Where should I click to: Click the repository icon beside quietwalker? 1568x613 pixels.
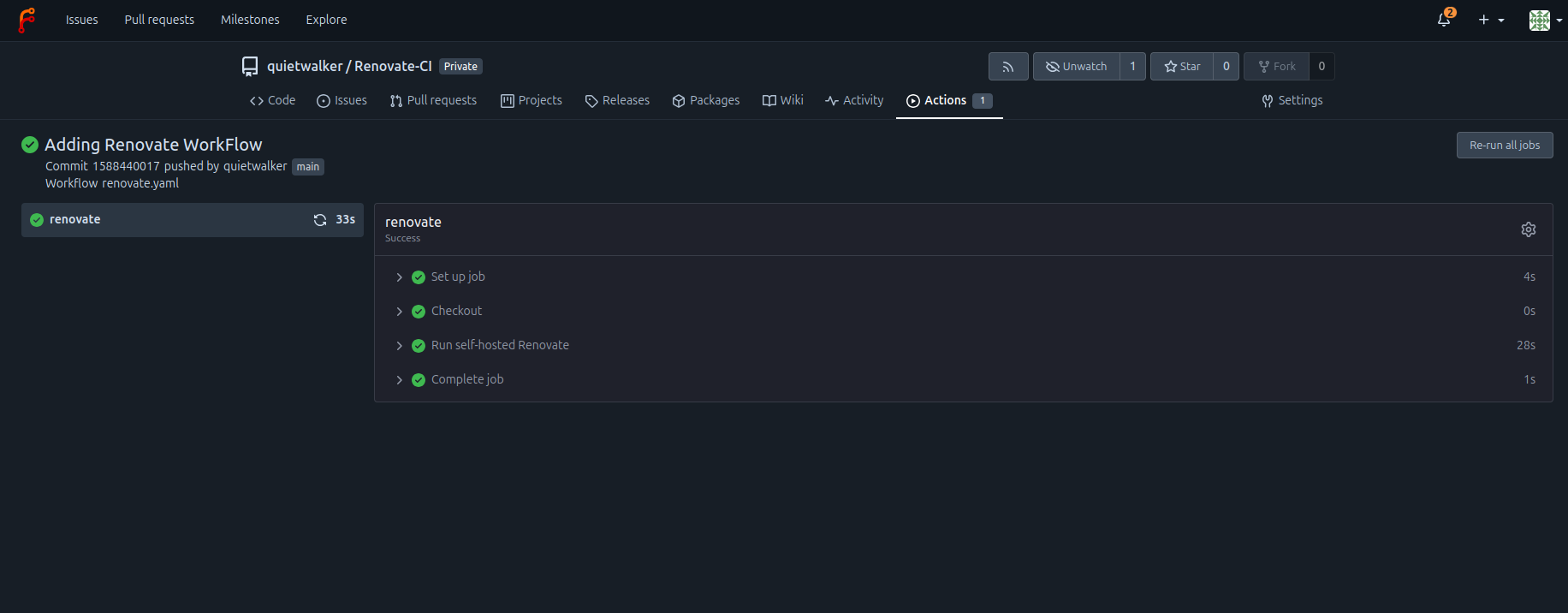250,67
